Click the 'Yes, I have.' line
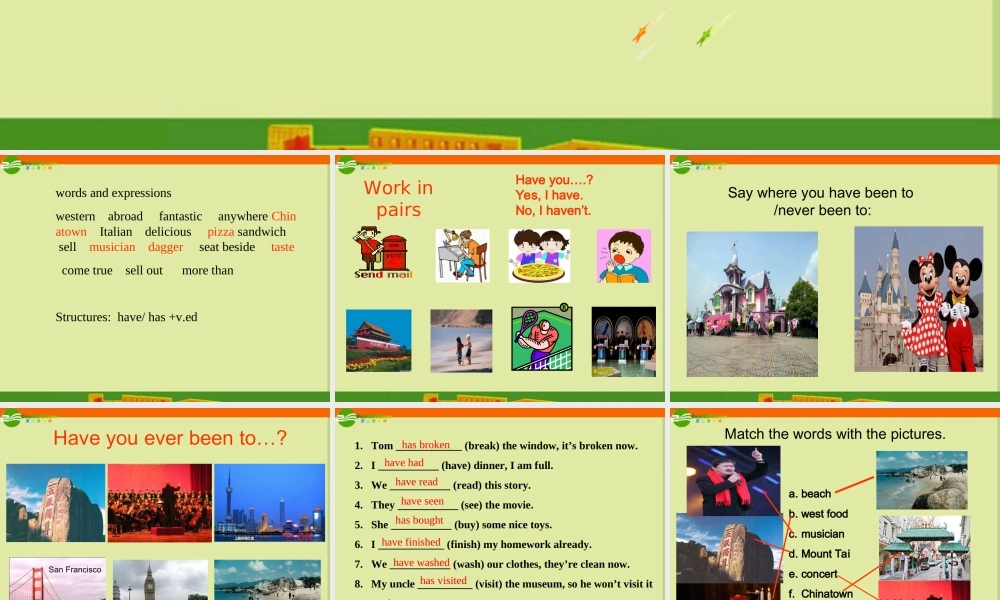Screen dimensions: 1000x600 click(x=549, y=195)
